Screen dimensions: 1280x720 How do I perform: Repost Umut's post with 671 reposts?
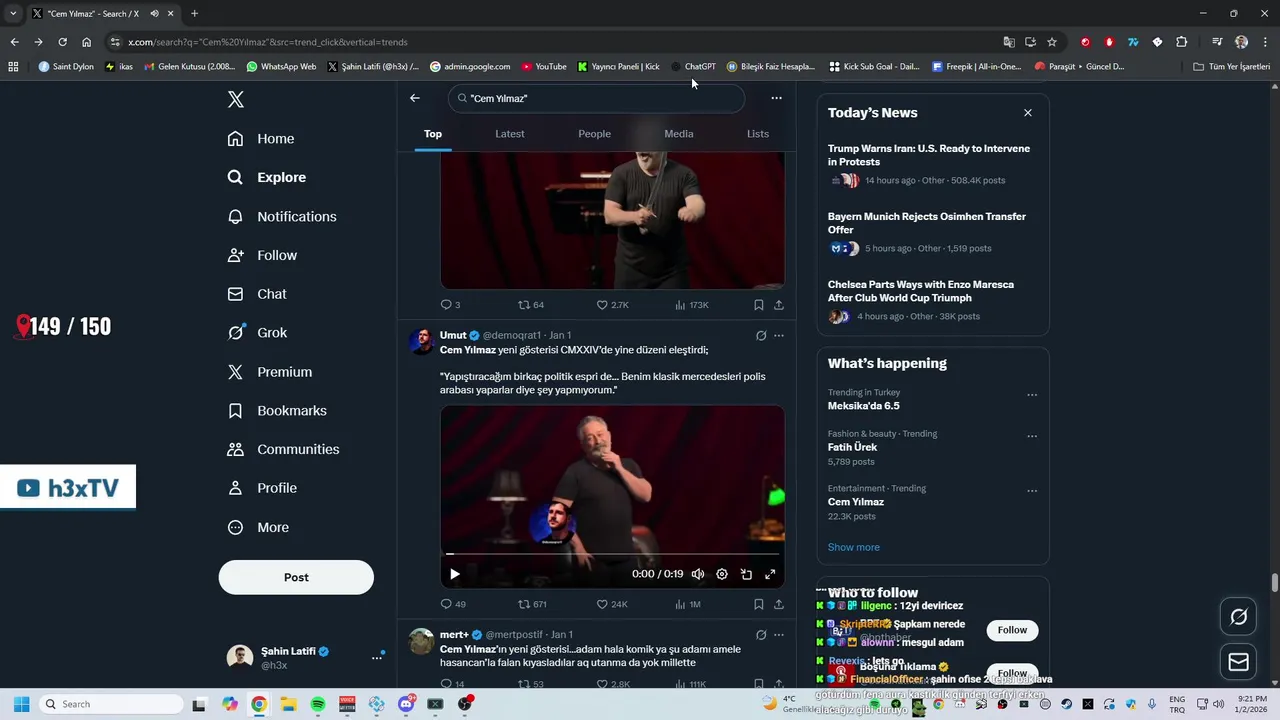[532, 605]
